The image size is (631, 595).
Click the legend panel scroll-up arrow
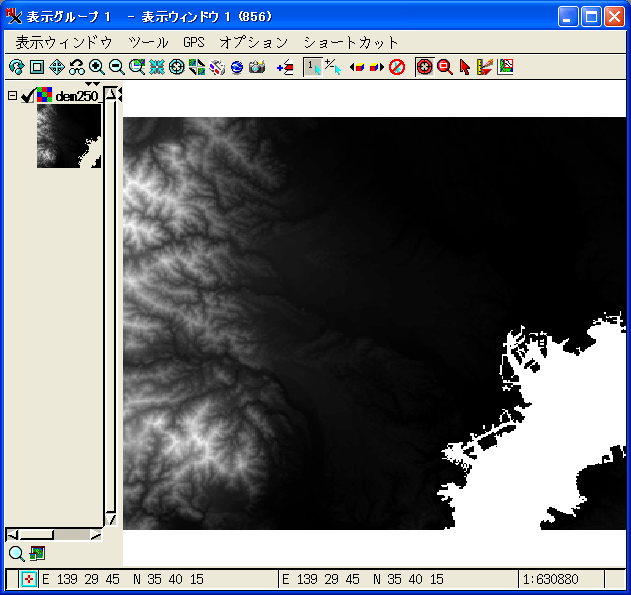pyautogui.click(x=110, y=95)
